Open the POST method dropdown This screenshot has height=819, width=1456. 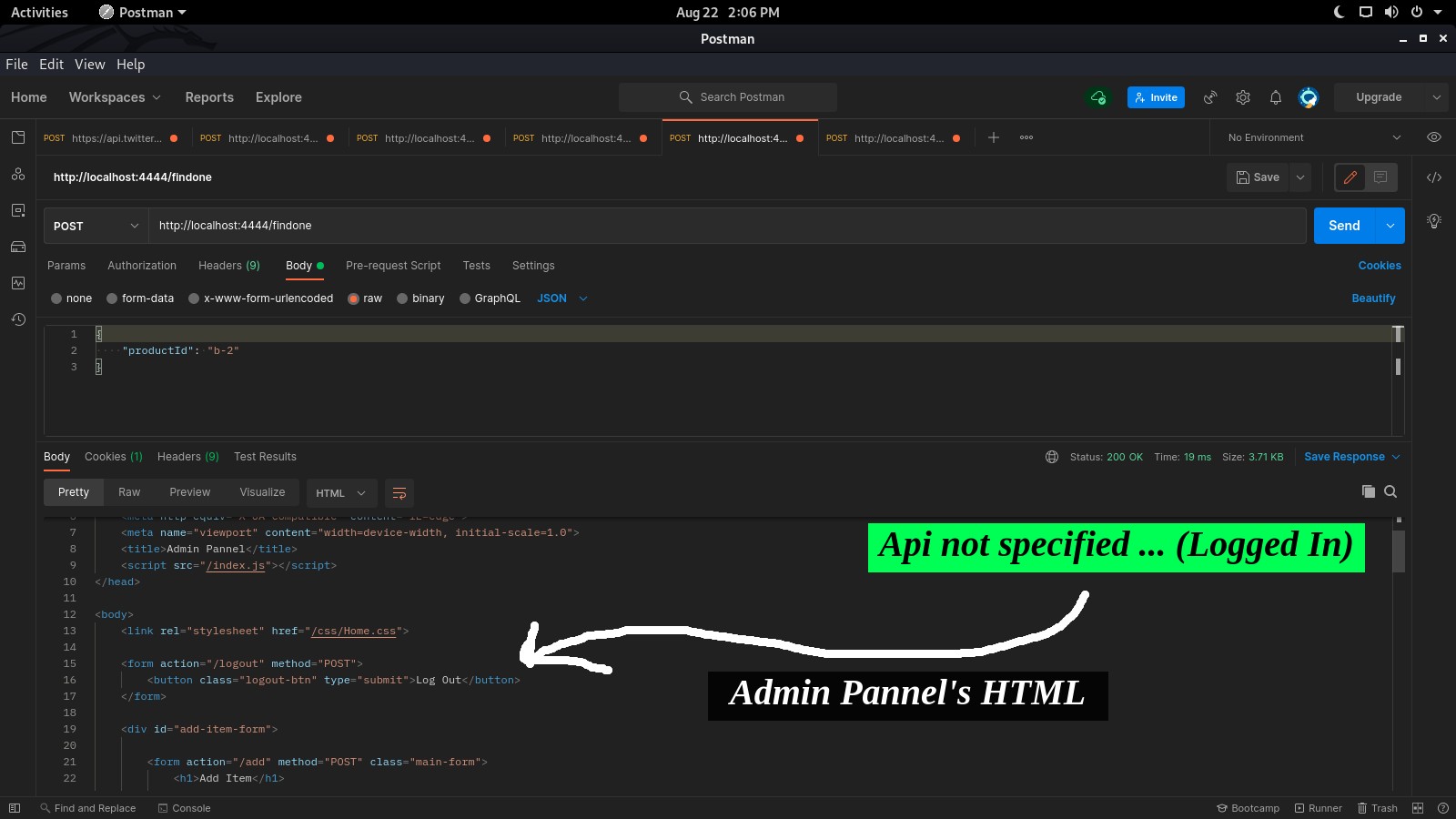pyautogui.click(x=95, y=226)
